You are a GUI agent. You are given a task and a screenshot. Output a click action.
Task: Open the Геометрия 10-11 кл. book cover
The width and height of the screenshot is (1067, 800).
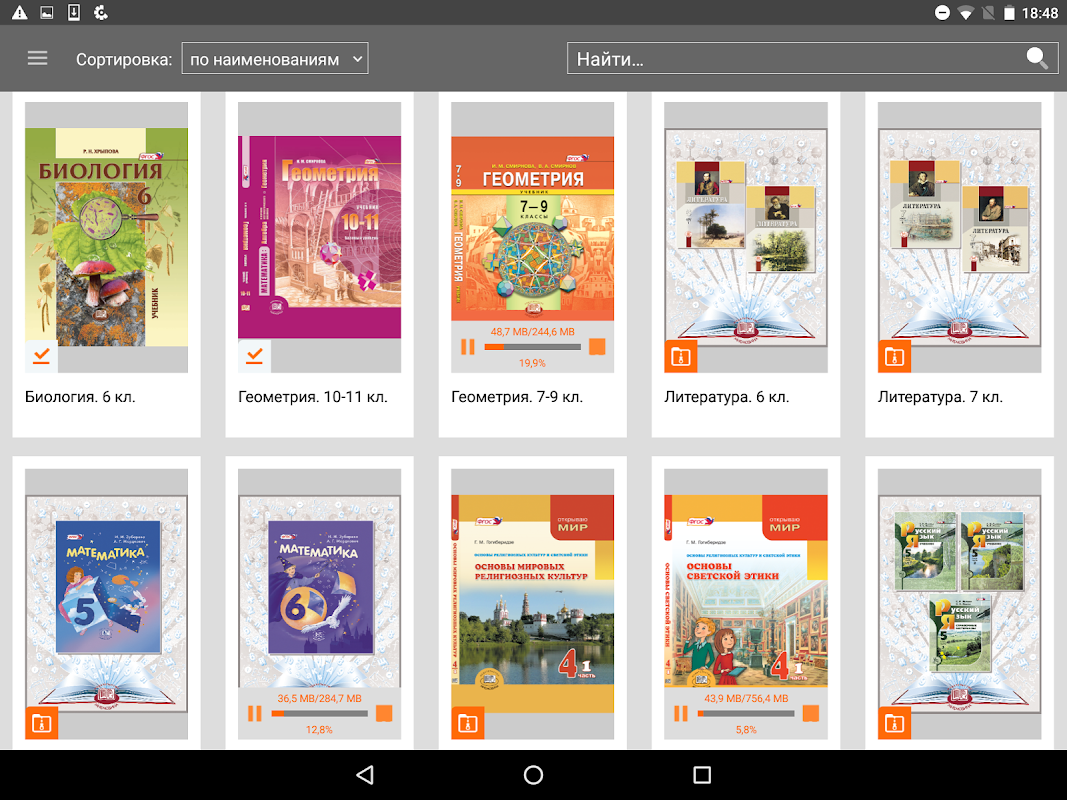(x=319, y=237)
